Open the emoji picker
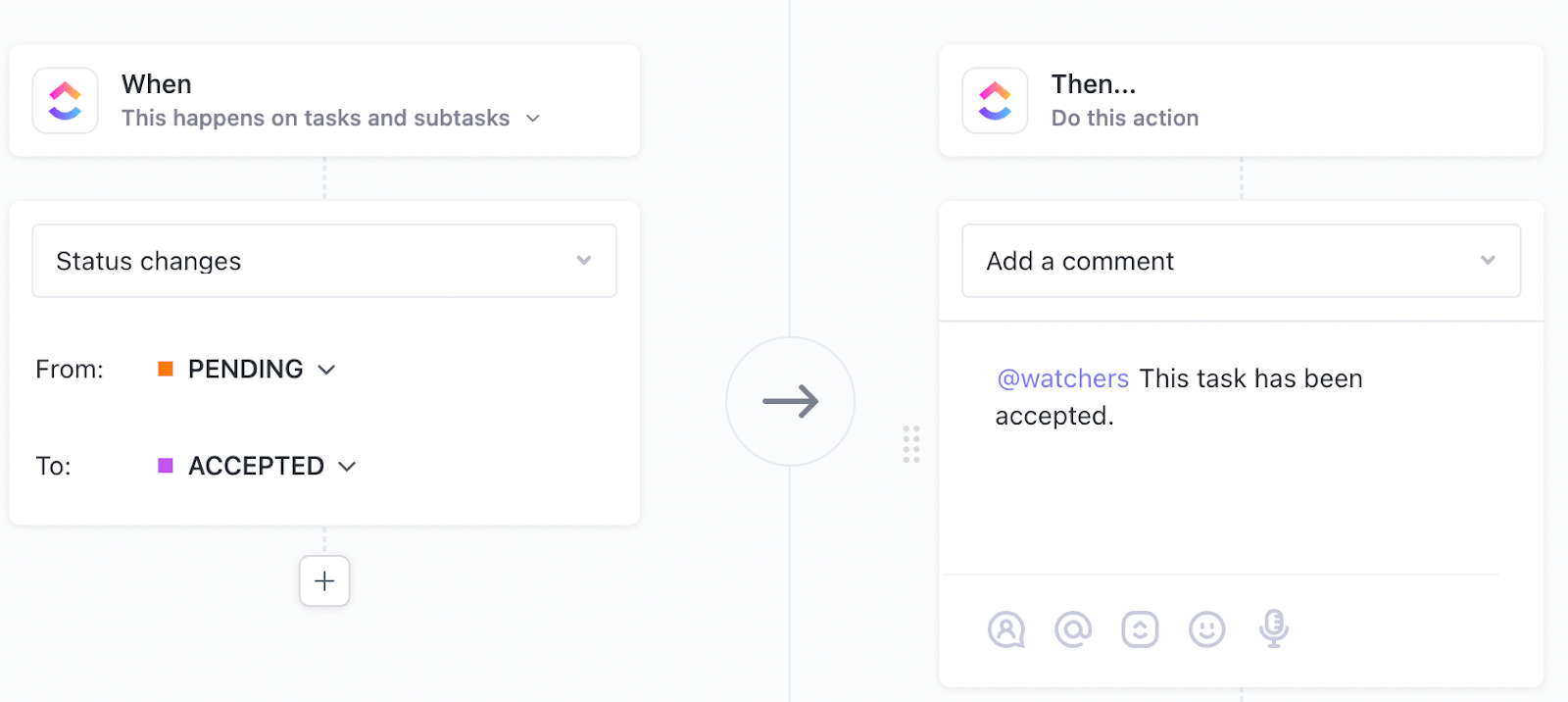Viewport: 1568px width, 702px height. click(1206, 629)
